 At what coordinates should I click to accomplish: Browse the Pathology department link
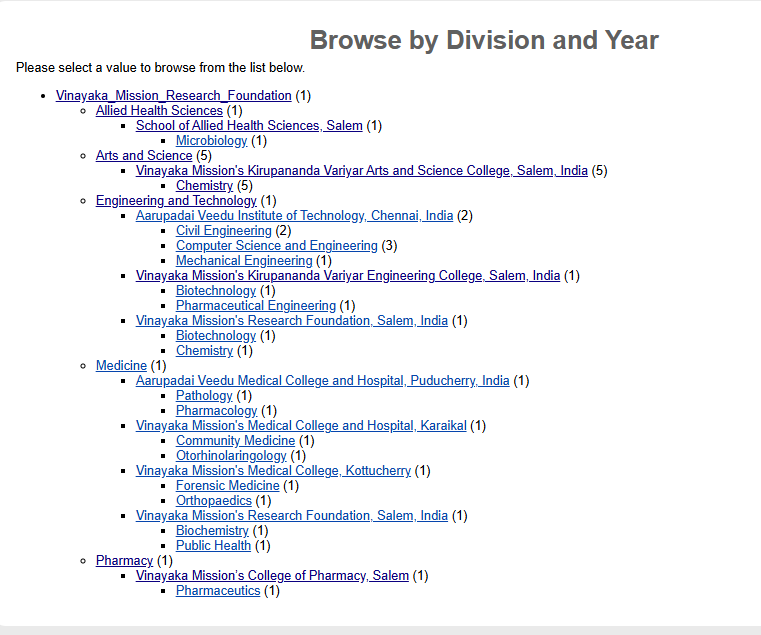[204, 396]
